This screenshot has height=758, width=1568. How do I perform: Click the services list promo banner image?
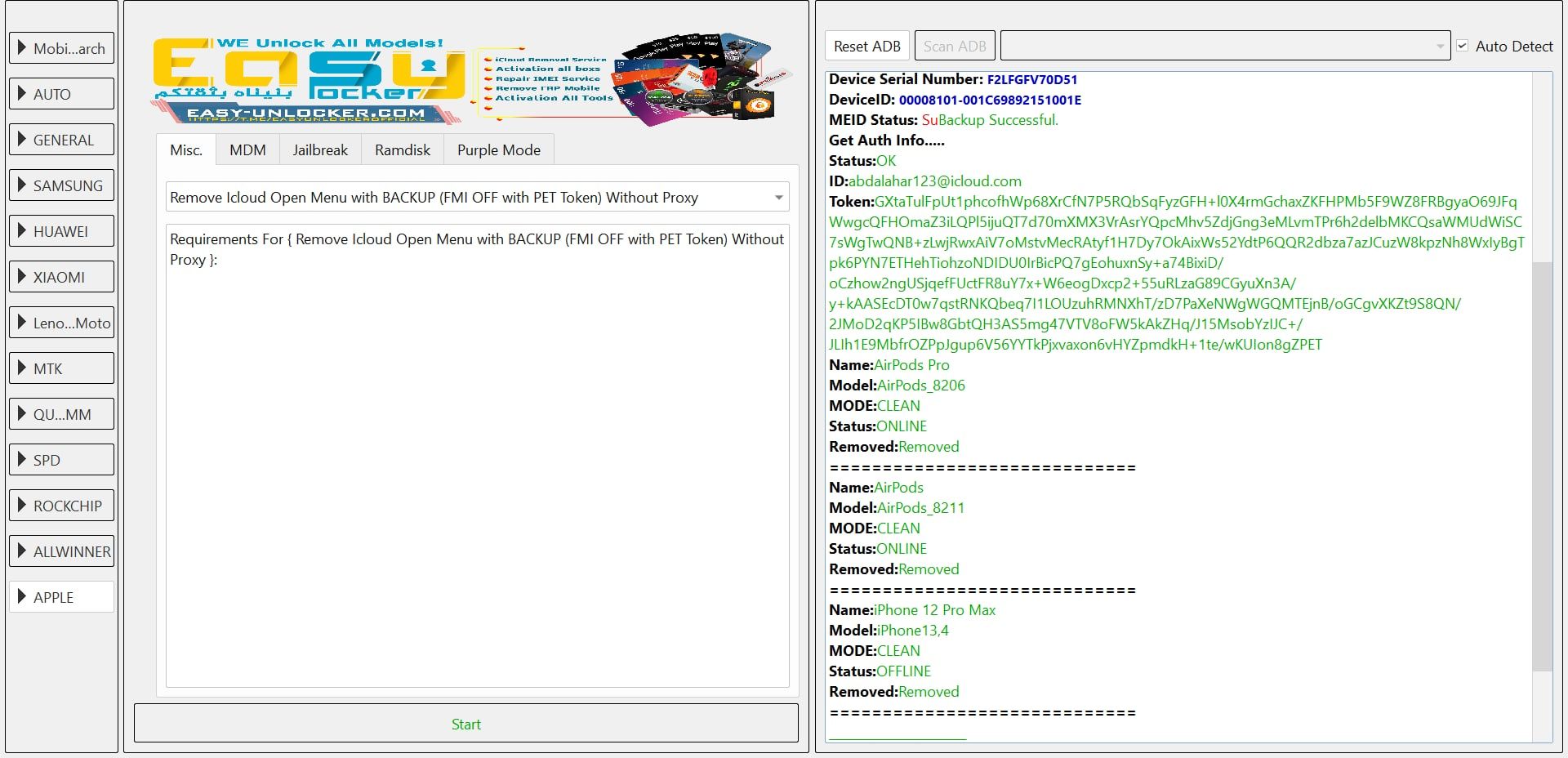pos(633,80)
